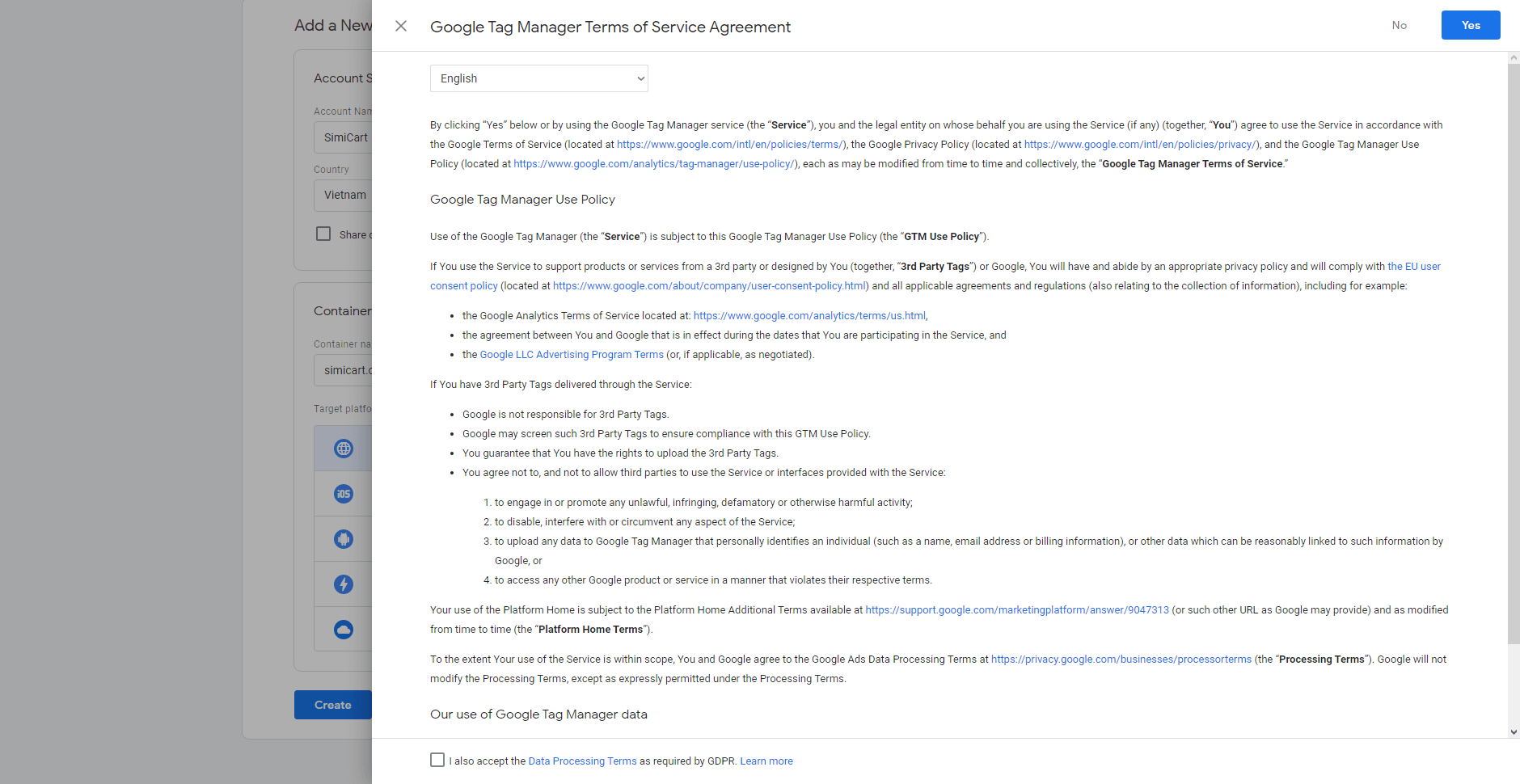This screenshot has height=784, width=1520.
Task: Click the Yes button to accept terms
Action: tap(1471, 25)
